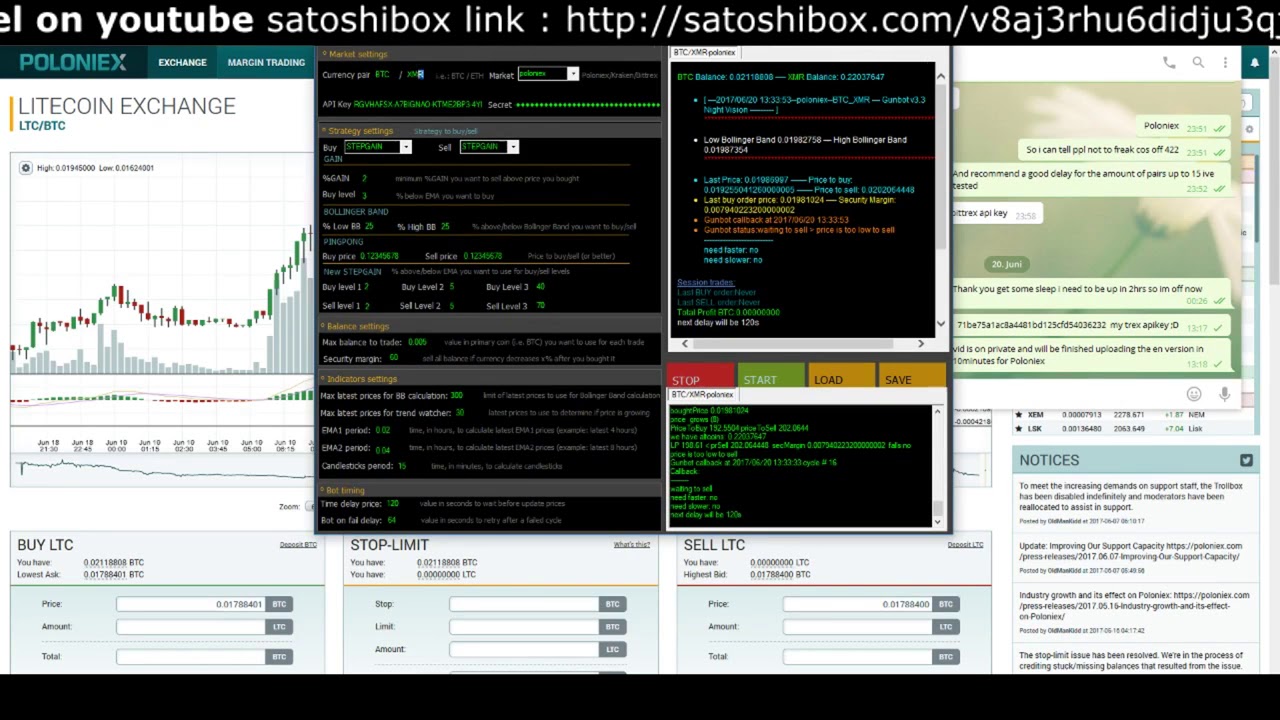This screenshot has height=720, width=1280.
Task: Click scroll-up arrow of status log panel
Action: [940, 76]
